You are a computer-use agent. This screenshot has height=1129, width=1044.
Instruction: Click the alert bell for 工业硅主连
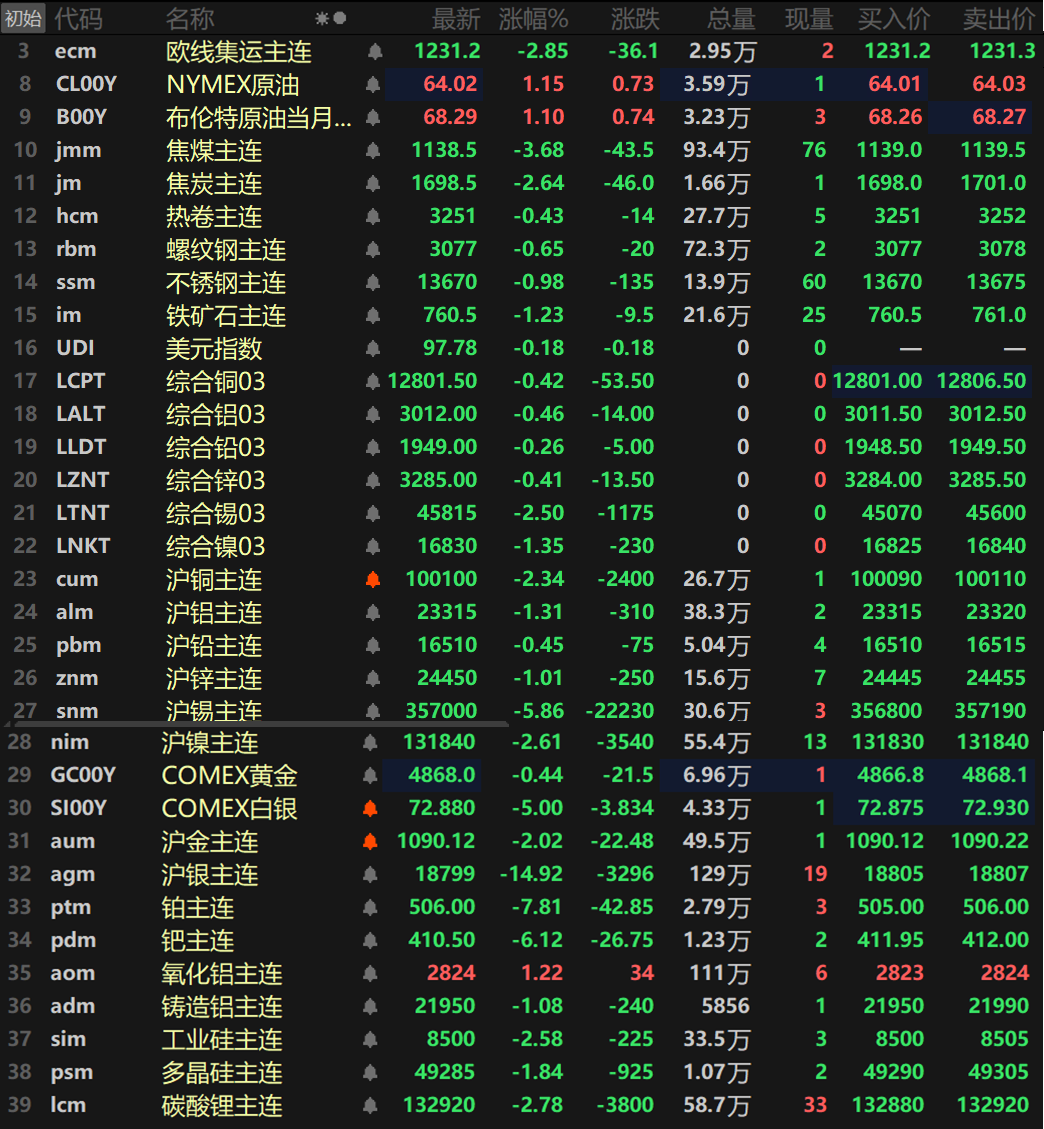372,1039
